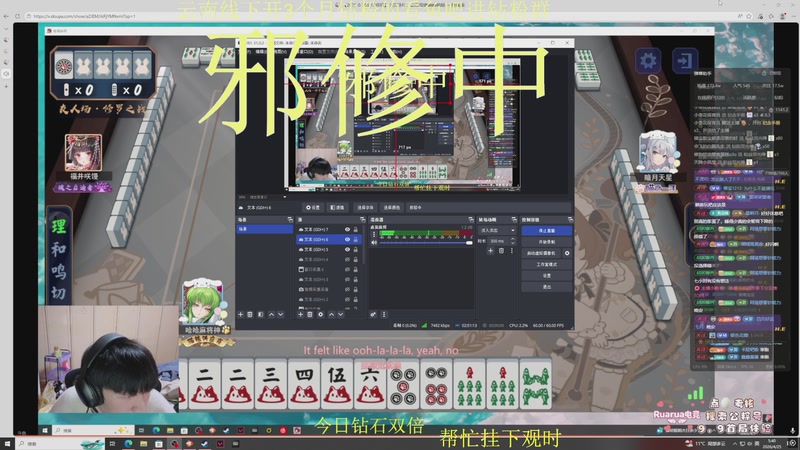Open transition properties three-dot menu
Image resolution: width=800 pixels, height=450 pixels.
(x=512, y=251)
